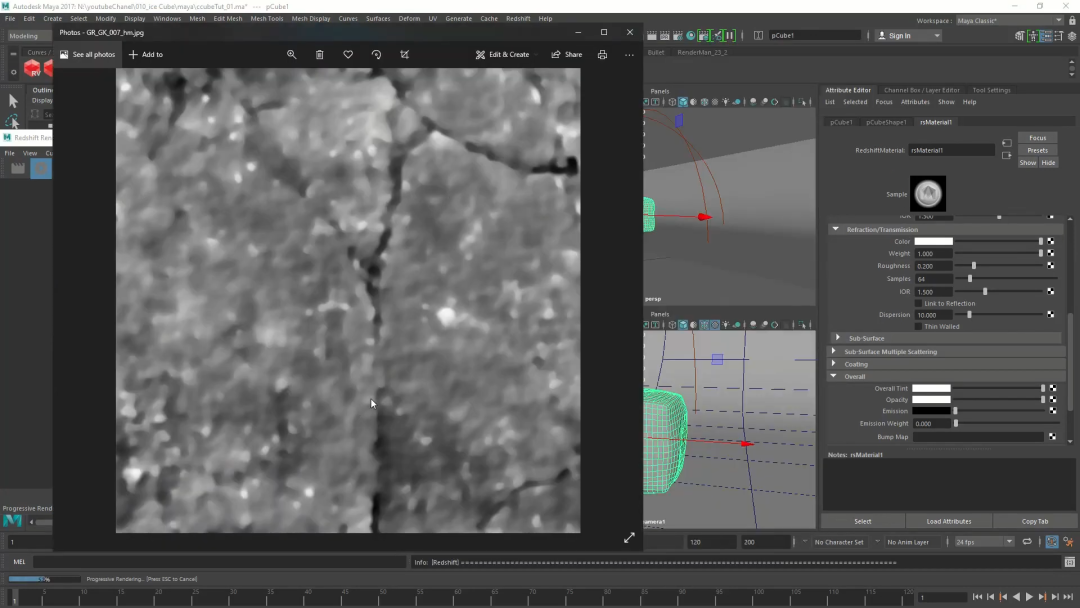Enable the Thin Walled checkbox
1080x608 pixels.
(919, 326)
